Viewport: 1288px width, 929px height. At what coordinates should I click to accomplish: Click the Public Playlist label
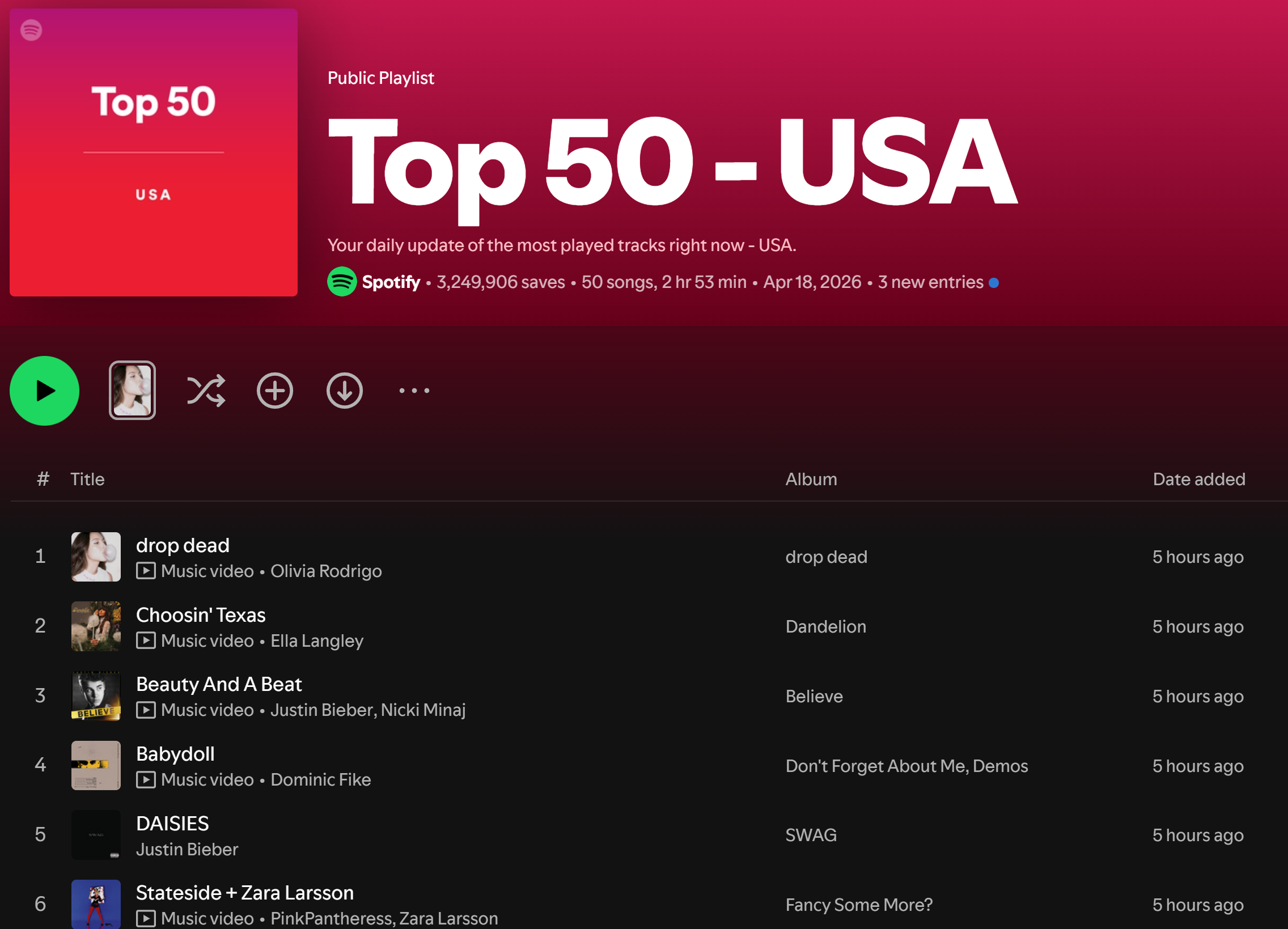(x=381, y=78)
